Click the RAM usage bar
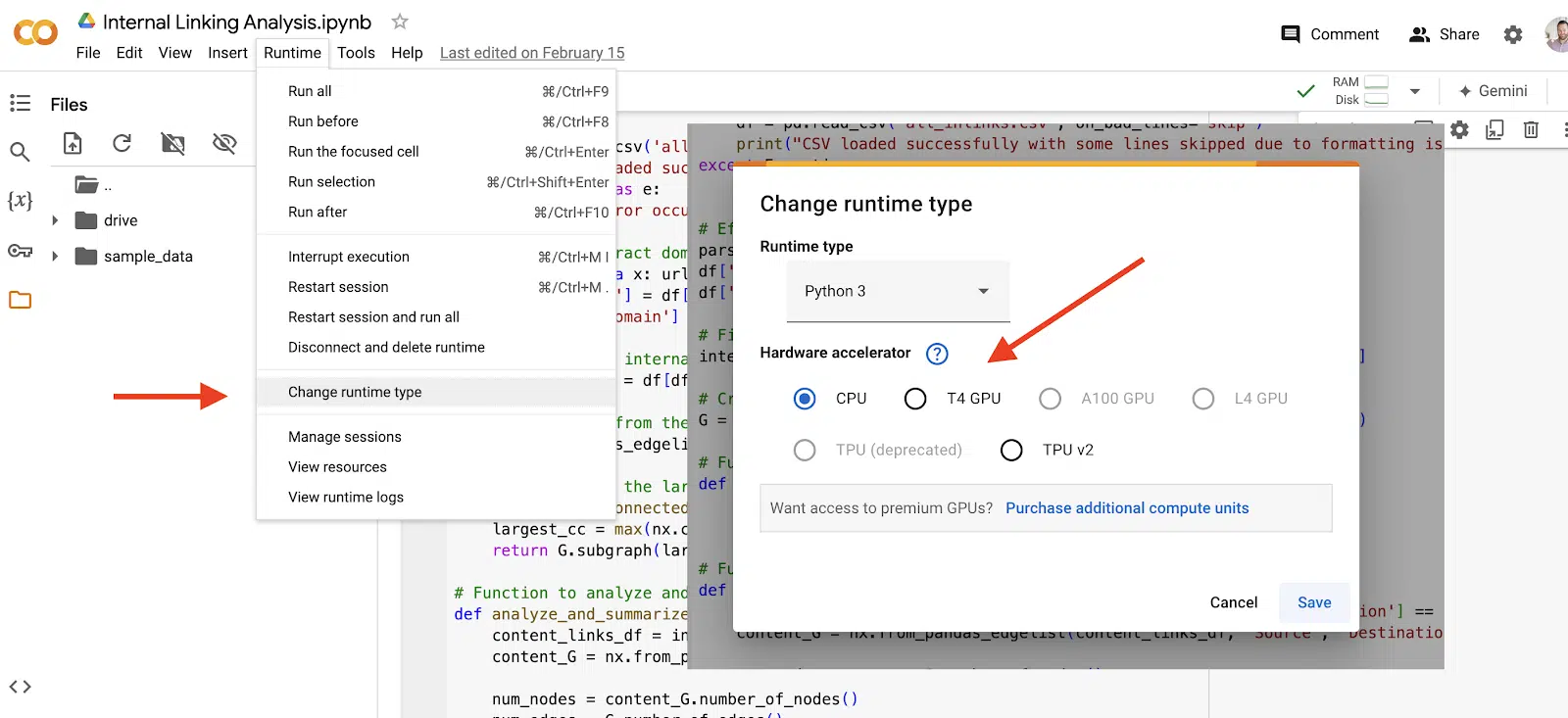Screen dimensions: 1568x718 [1376, 82]
